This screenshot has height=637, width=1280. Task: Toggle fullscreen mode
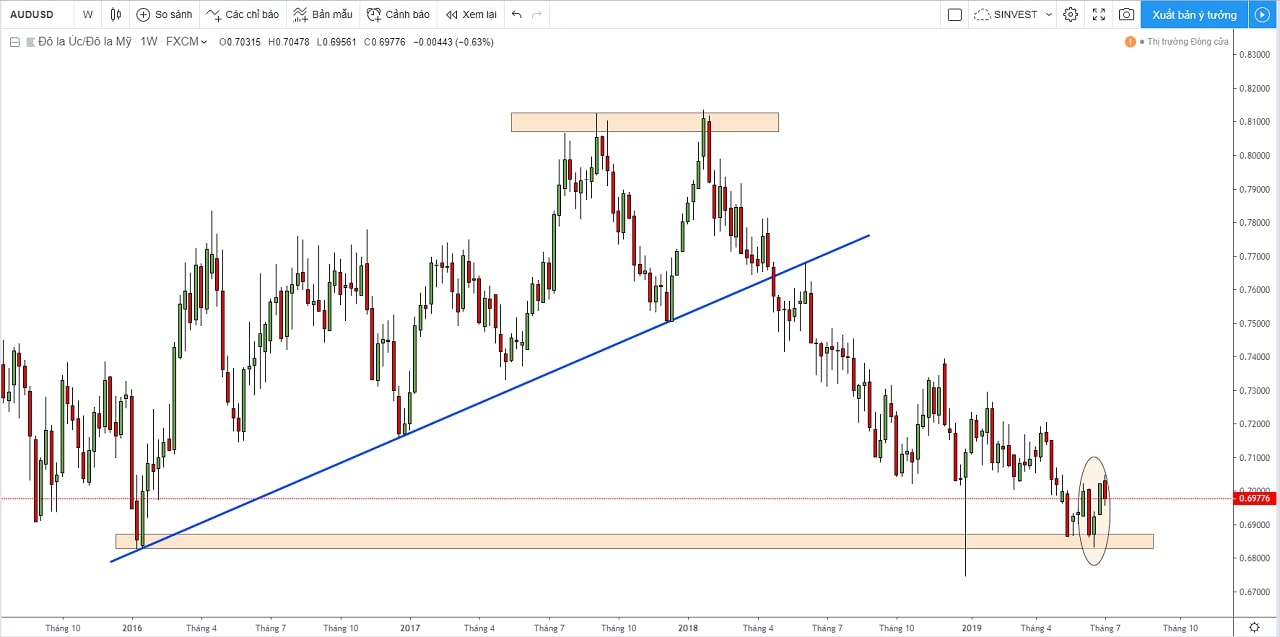click(x=1098, y=14)
